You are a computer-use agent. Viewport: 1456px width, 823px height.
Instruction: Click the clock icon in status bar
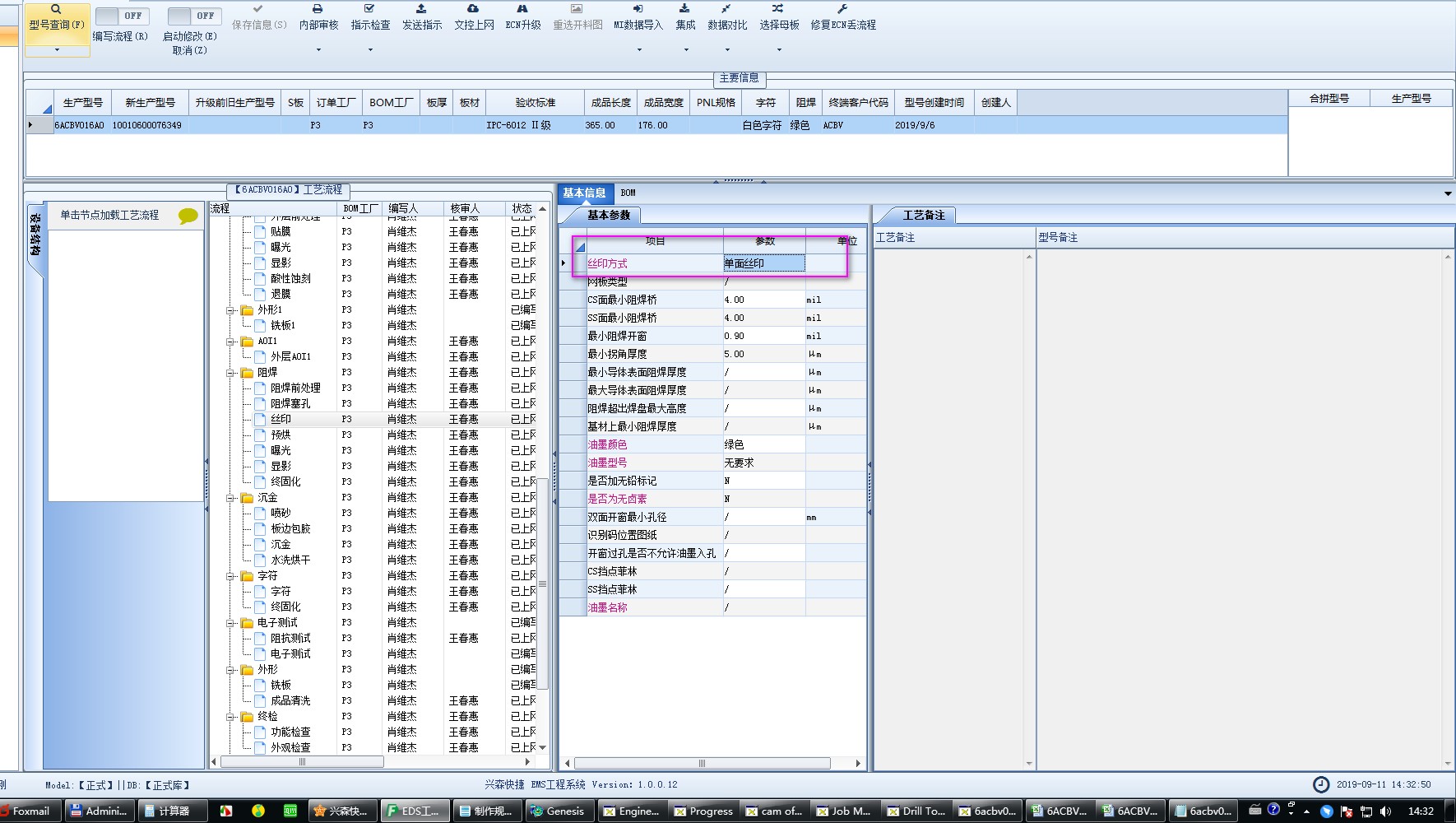1320,784
